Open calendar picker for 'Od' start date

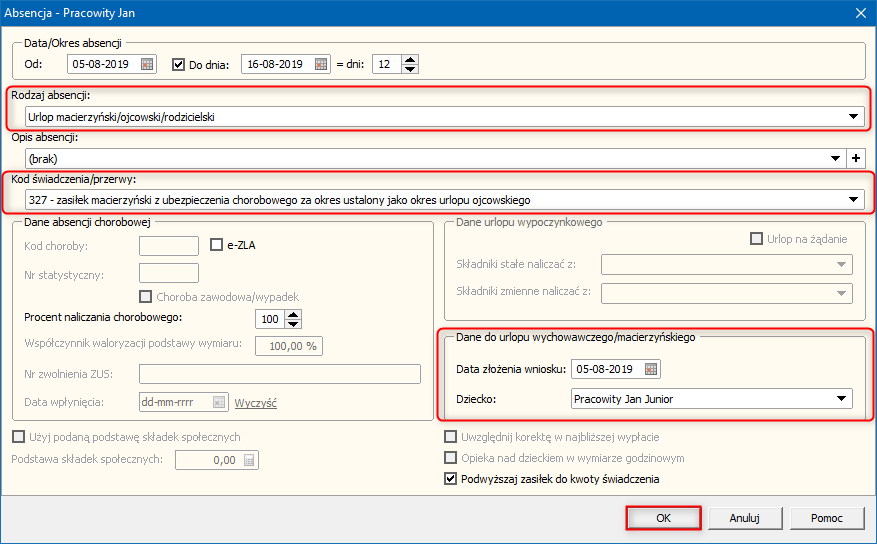point(147,64)
